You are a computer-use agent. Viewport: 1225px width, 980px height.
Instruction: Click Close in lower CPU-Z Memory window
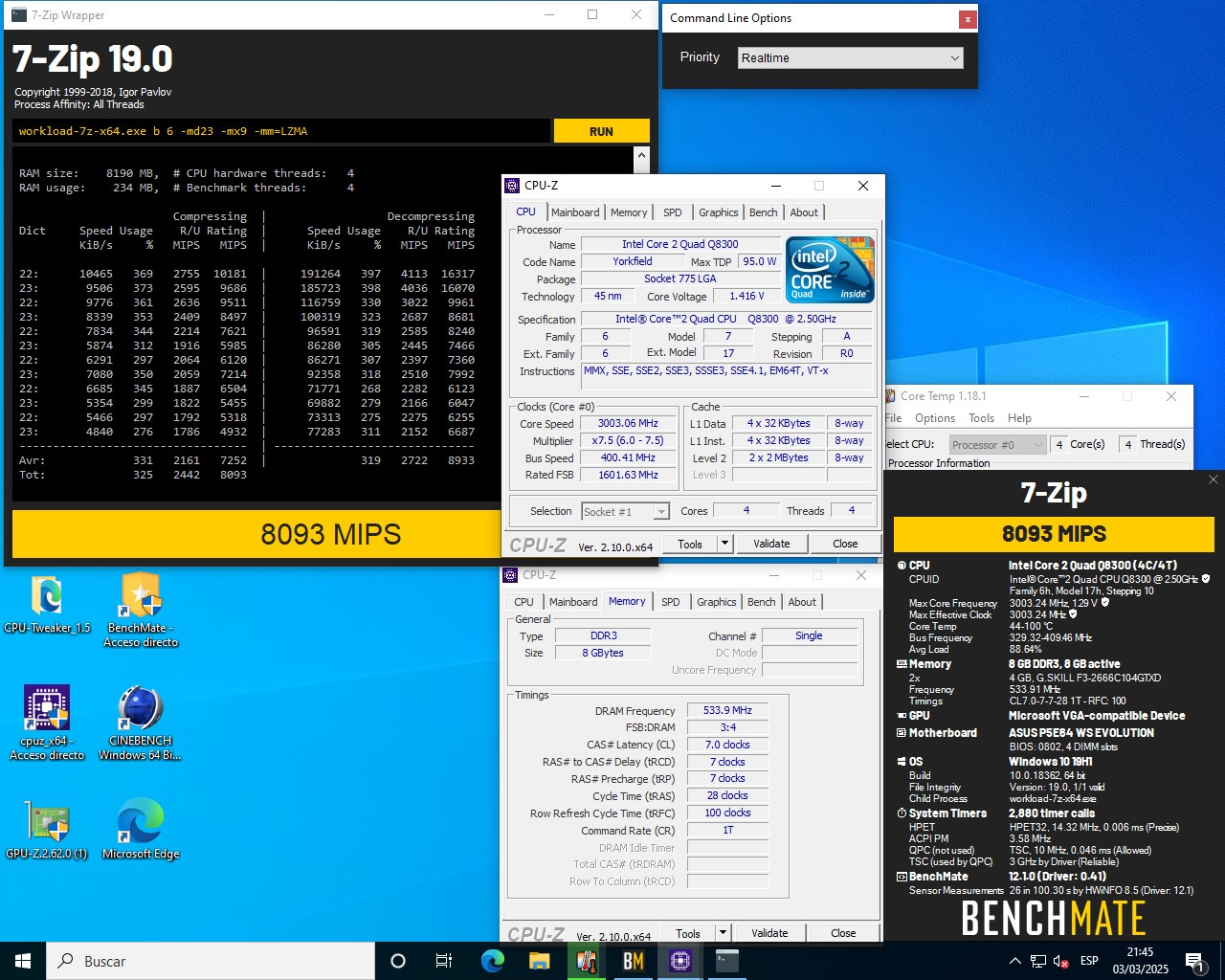843,933
